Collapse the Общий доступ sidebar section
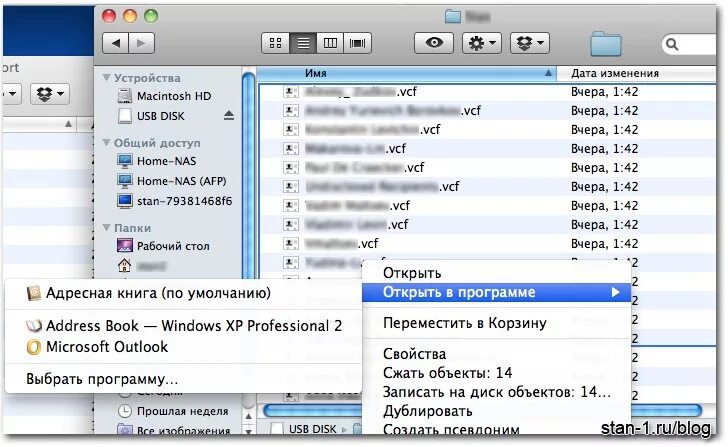Screen dimensions: 728x447 point(106,143)
